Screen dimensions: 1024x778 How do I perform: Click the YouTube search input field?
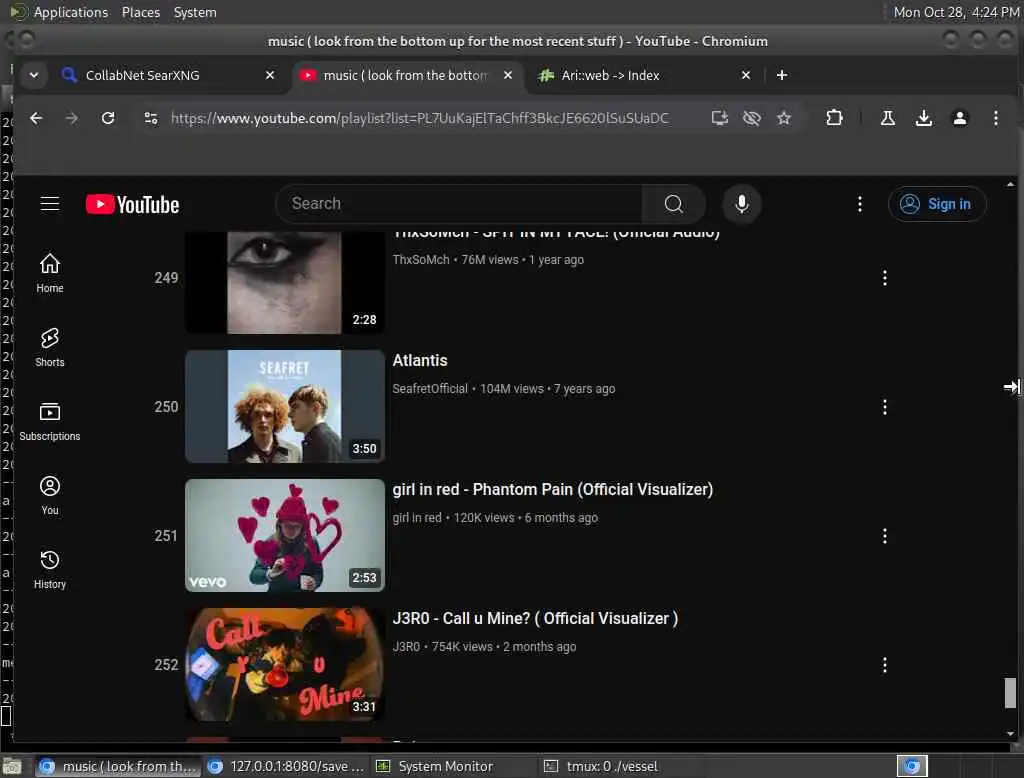[460, 204]
